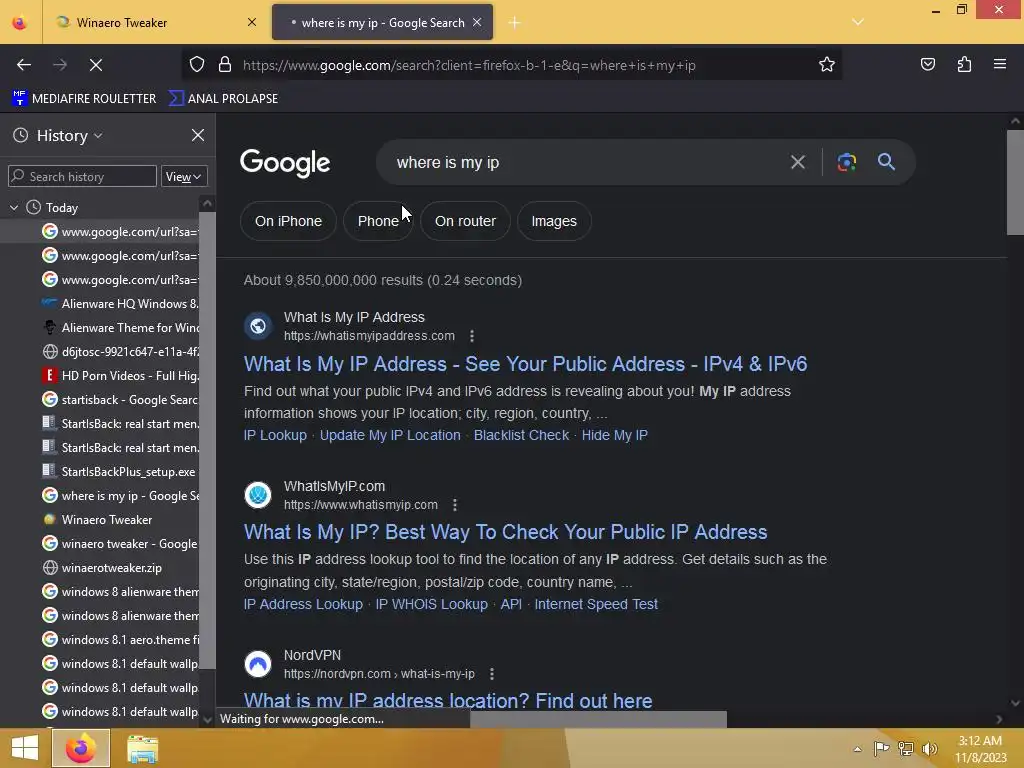This screenshot has width=1024, height=768.
Task: Open the Hide My IP sitelink
Action: 615,435
